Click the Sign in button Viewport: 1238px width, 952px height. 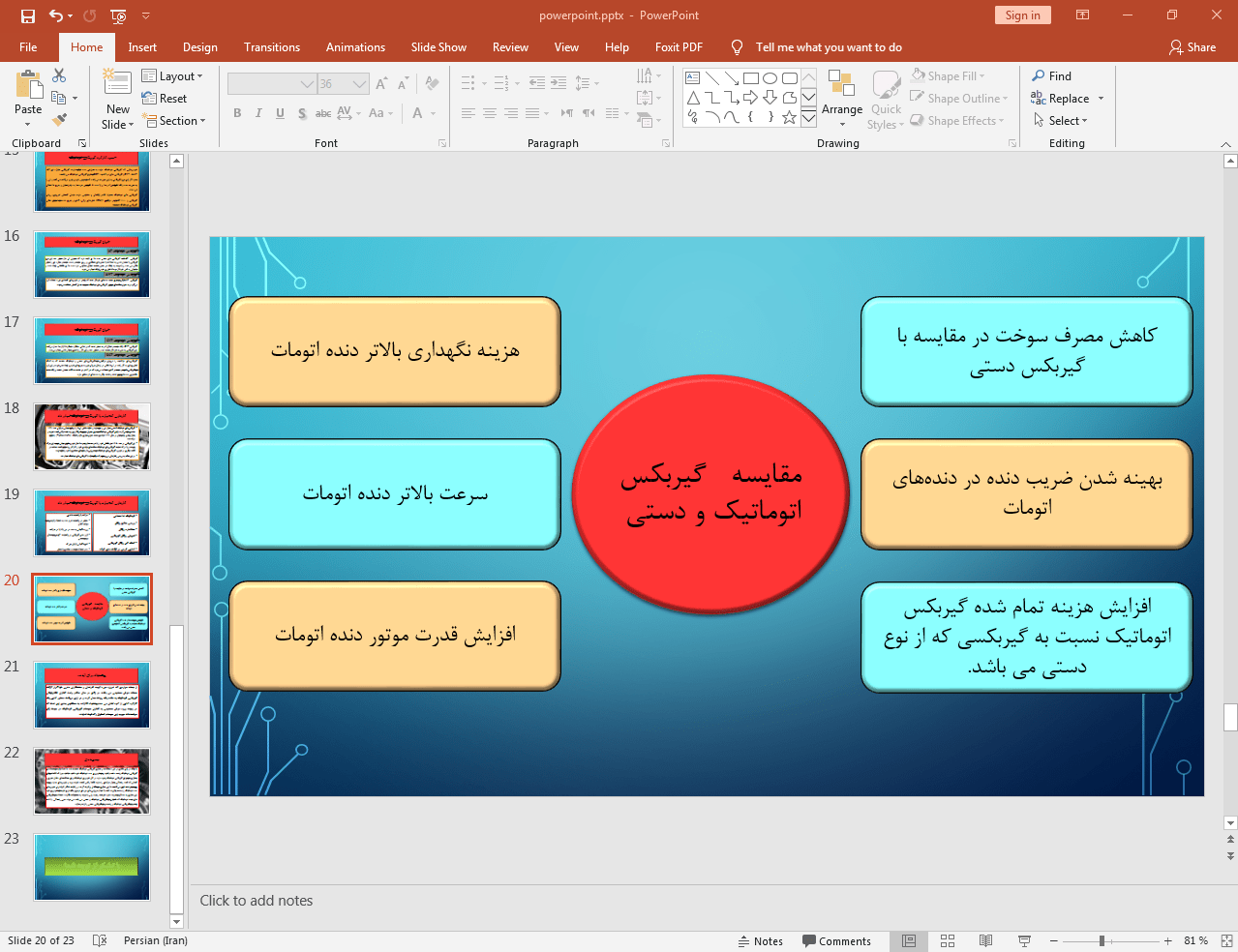(x=1022, y=15)
